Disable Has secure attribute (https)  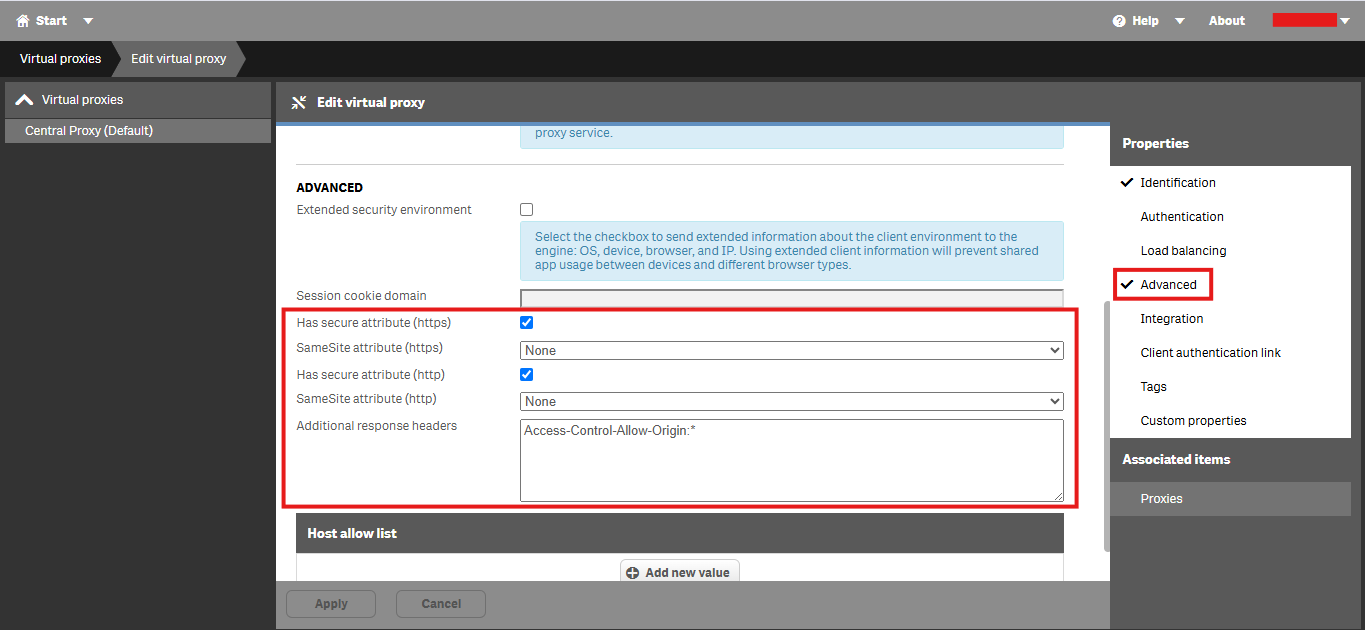(x=526, y=322)
